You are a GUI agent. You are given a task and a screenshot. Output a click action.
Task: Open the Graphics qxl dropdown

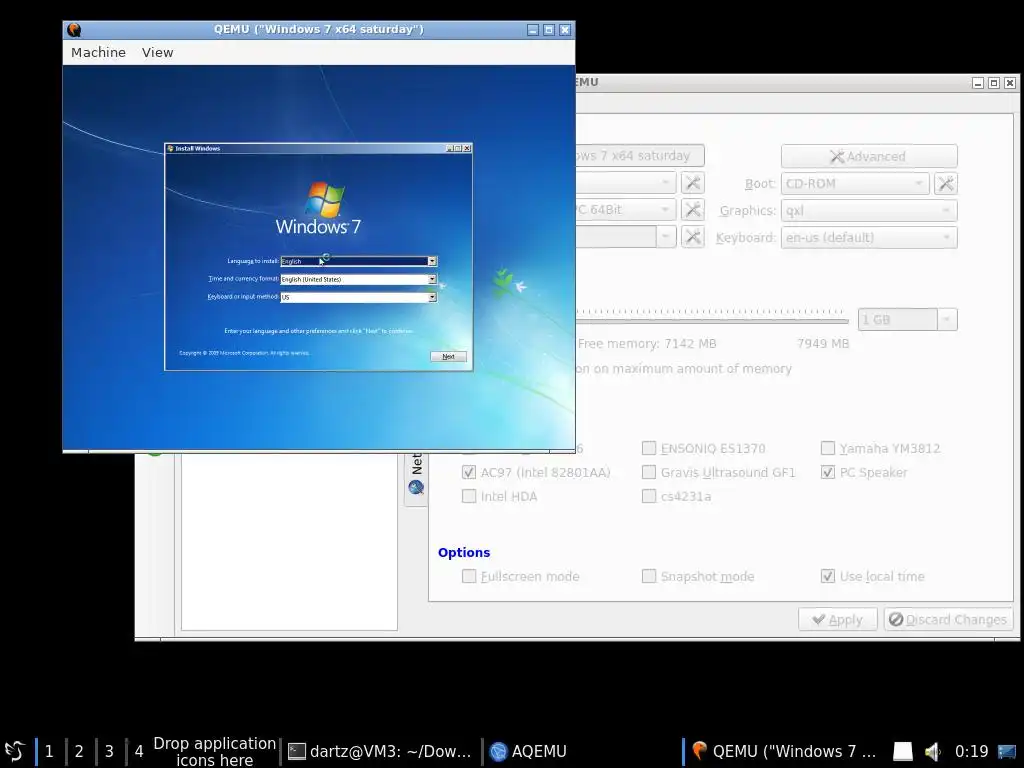[869, 210]
